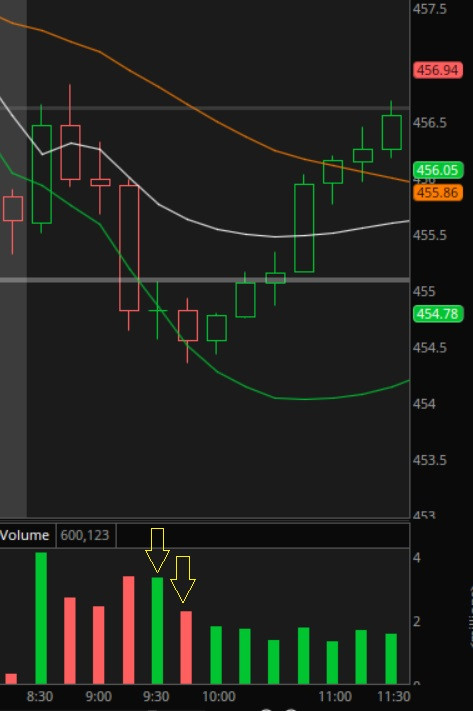This screenshot has height=711, width=473.
Task: Click the 8:30 time axis label
Action: (40, 696)
